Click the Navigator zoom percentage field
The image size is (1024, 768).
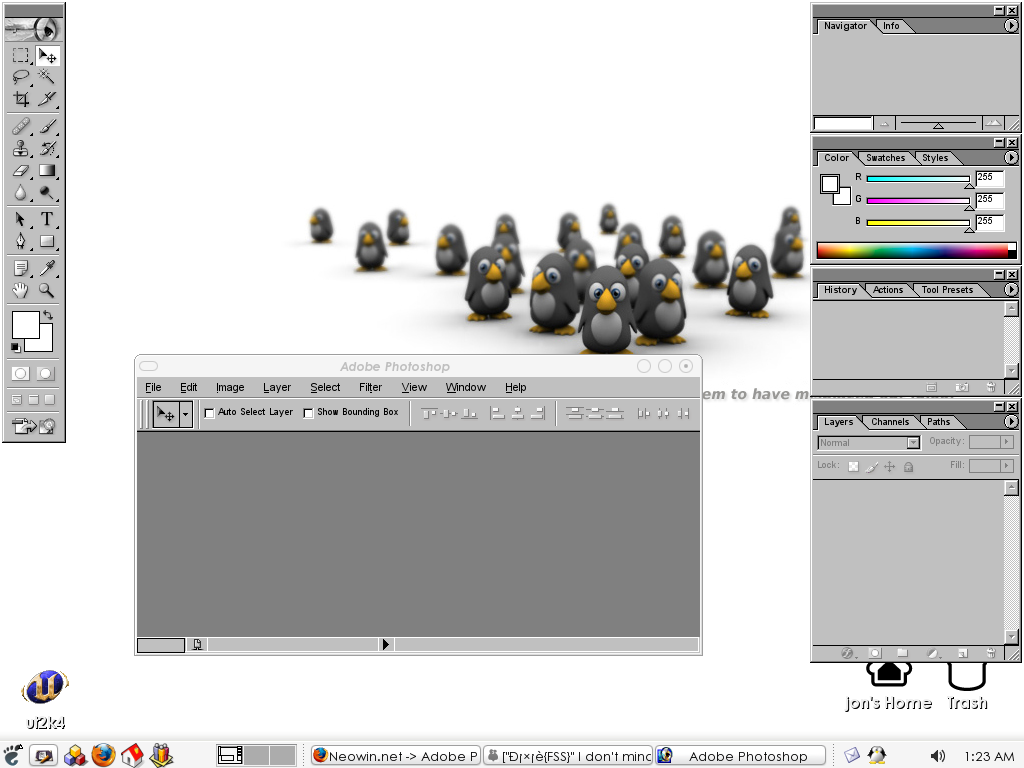842,123
